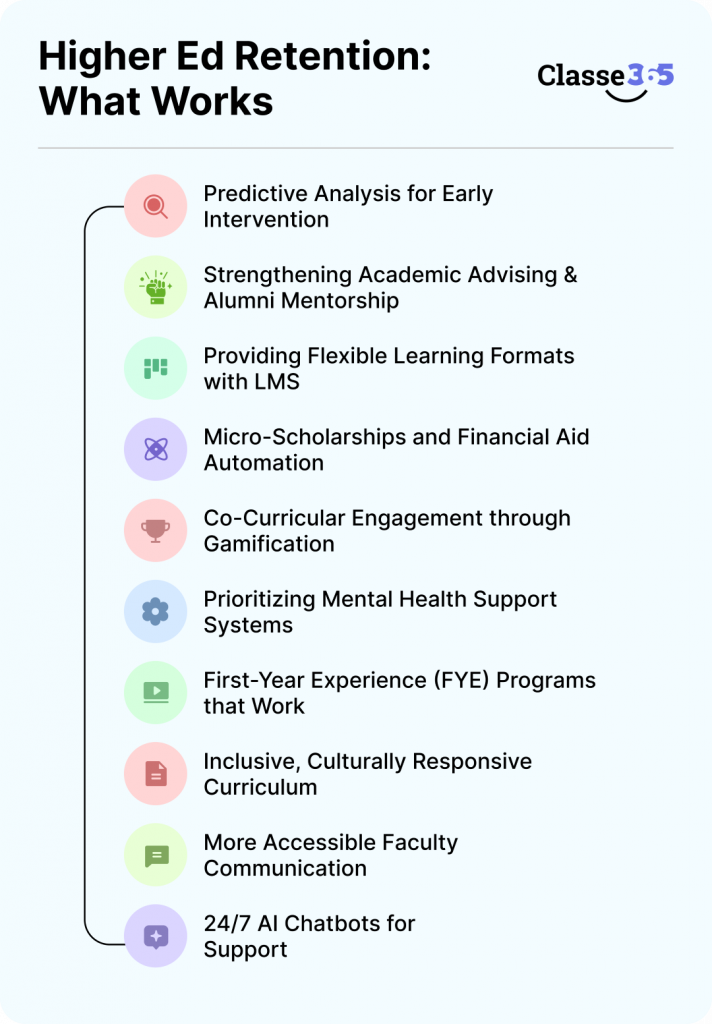
Task: Select Providing Flexible Learning Formats with LMS
Action: [389, 368]
